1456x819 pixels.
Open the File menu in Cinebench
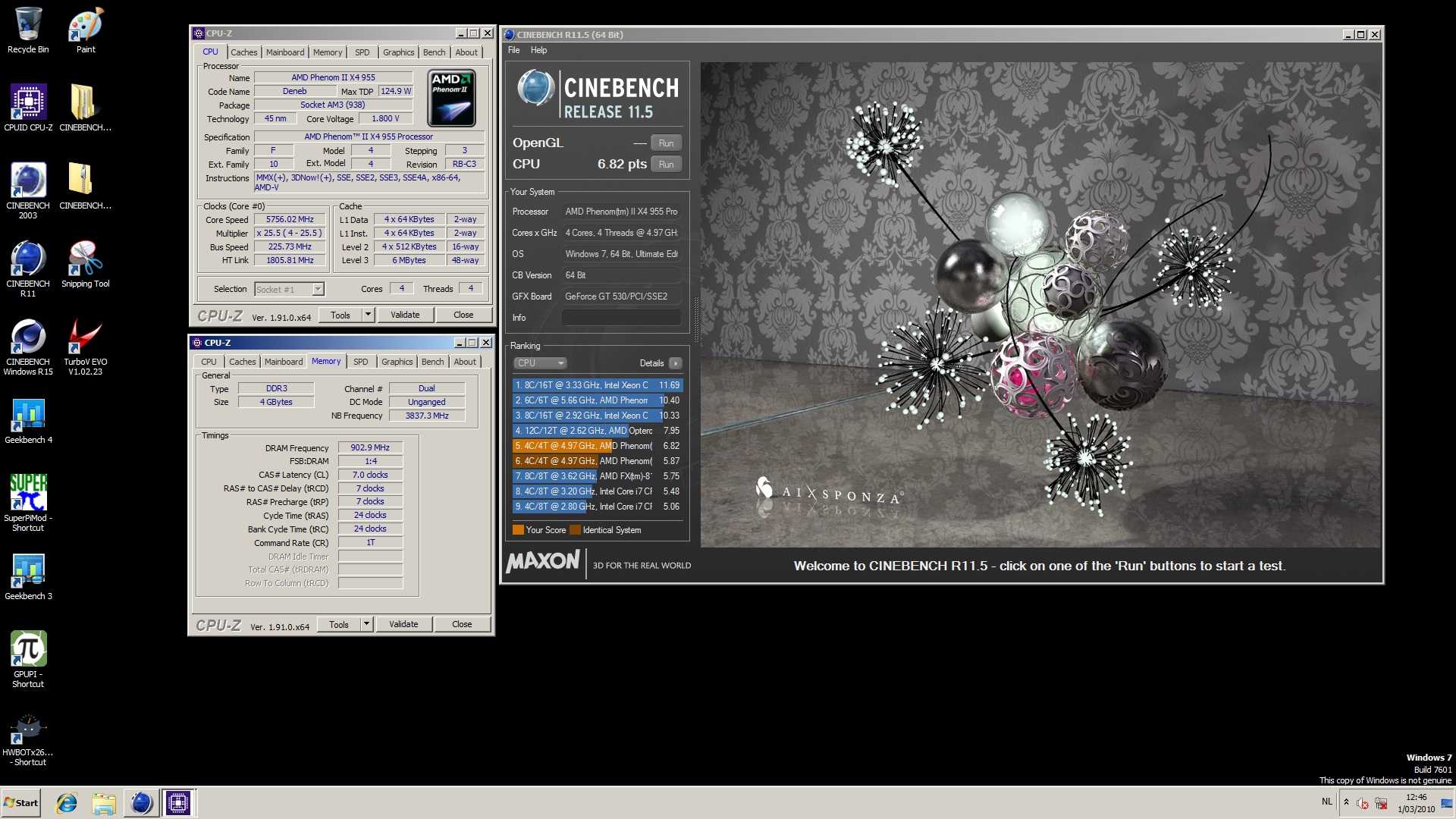pyautogui.click(x=514, y=50)
